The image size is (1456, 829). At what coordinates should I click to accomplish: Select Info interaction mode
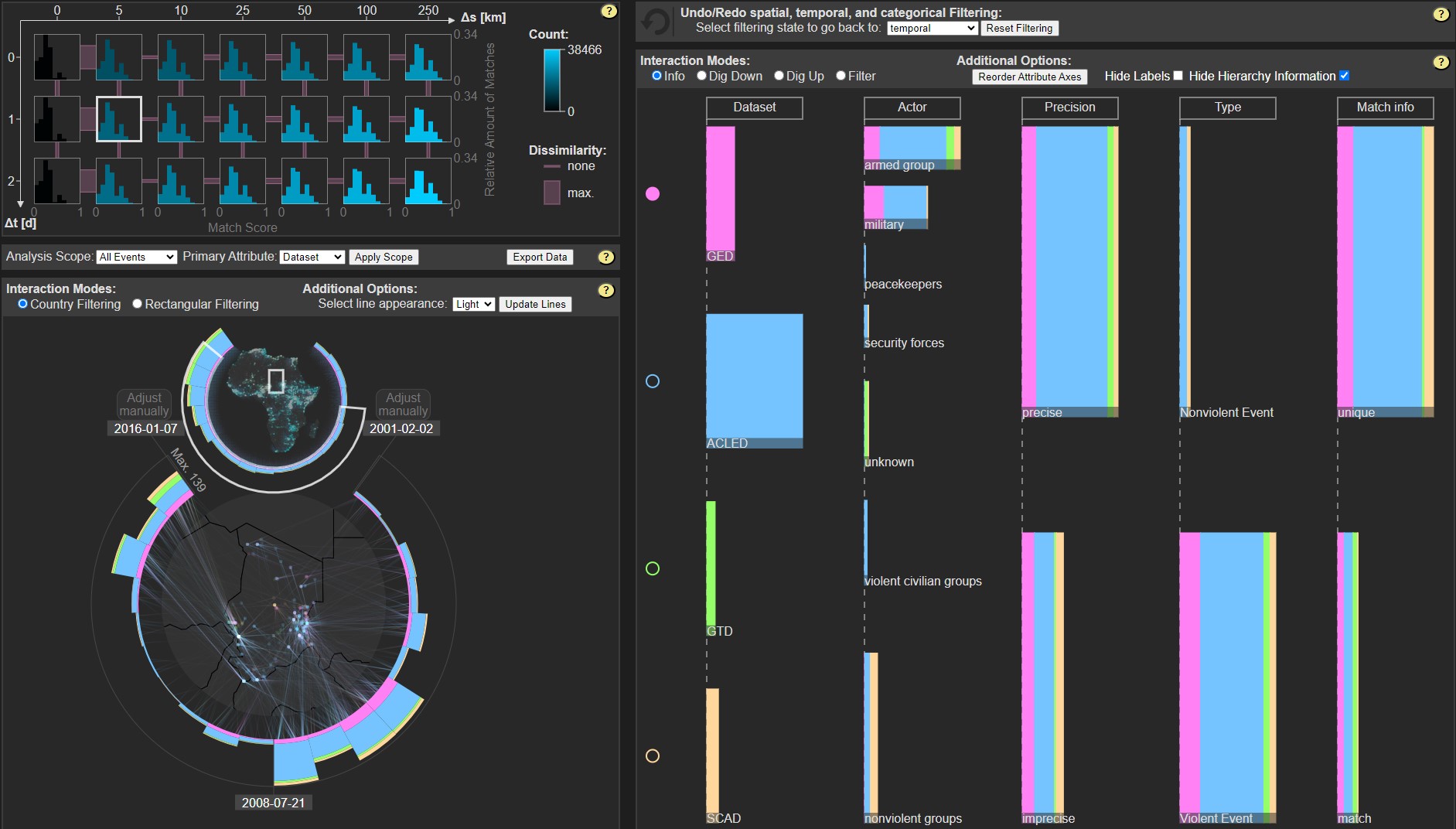657,76
